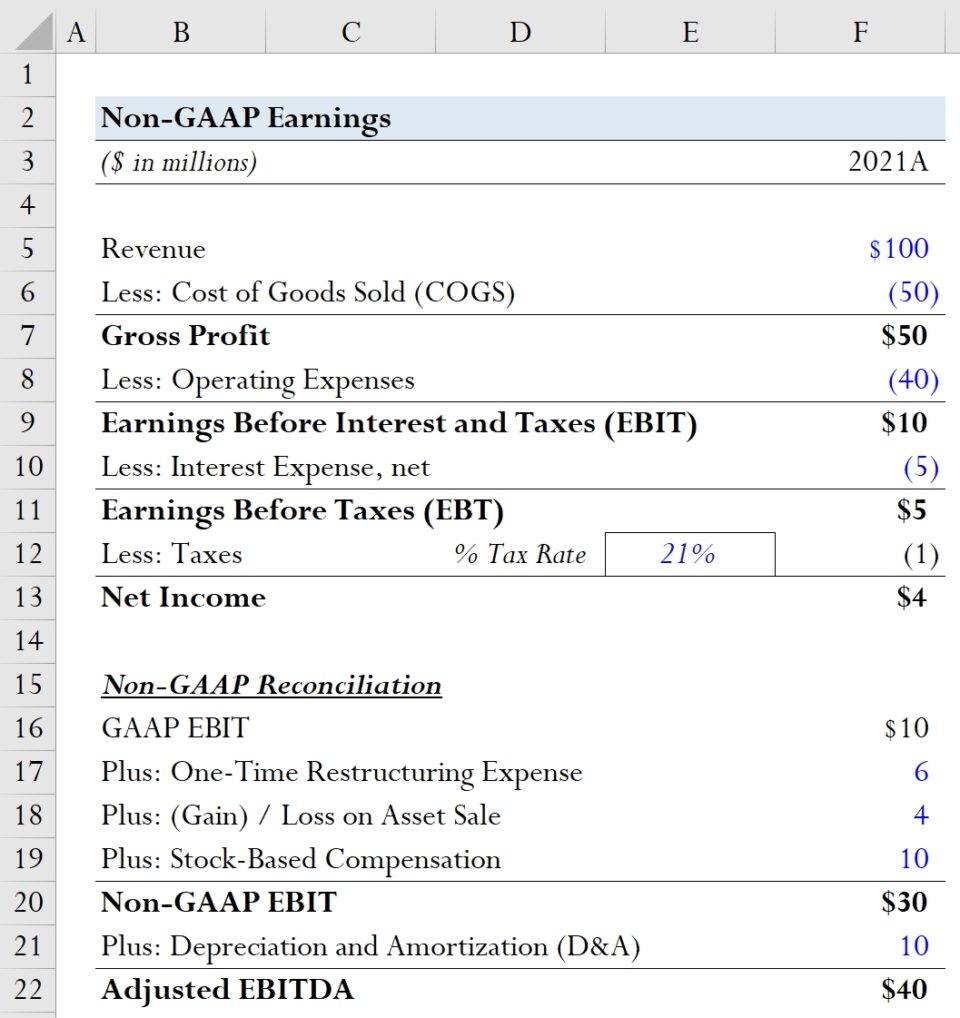
Task: Select row header 2
Action: [28, 117]
